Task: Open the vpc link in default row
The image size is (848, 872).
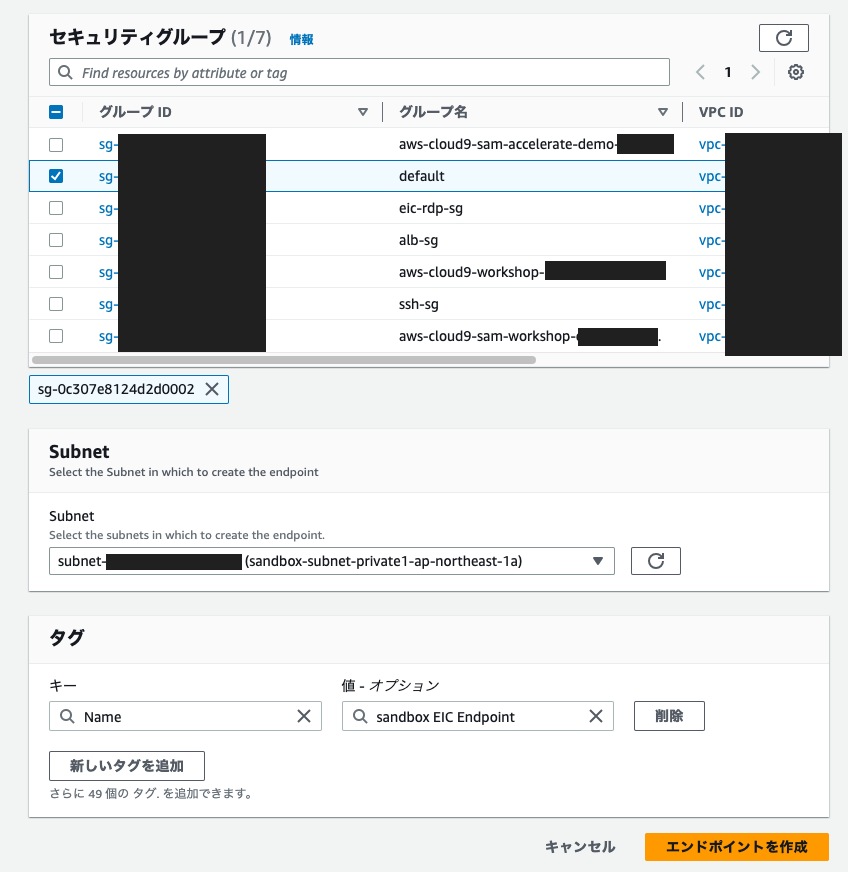Action: 711,176
